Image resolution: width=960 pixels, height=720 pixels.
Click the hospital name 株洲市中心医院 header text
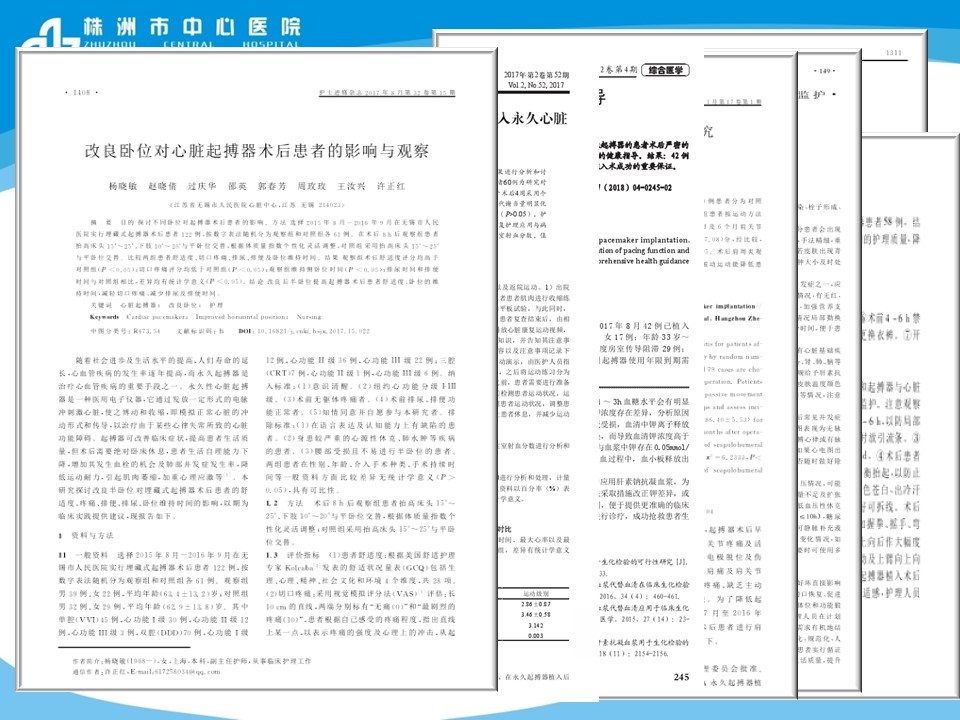(x=190, y=26)
